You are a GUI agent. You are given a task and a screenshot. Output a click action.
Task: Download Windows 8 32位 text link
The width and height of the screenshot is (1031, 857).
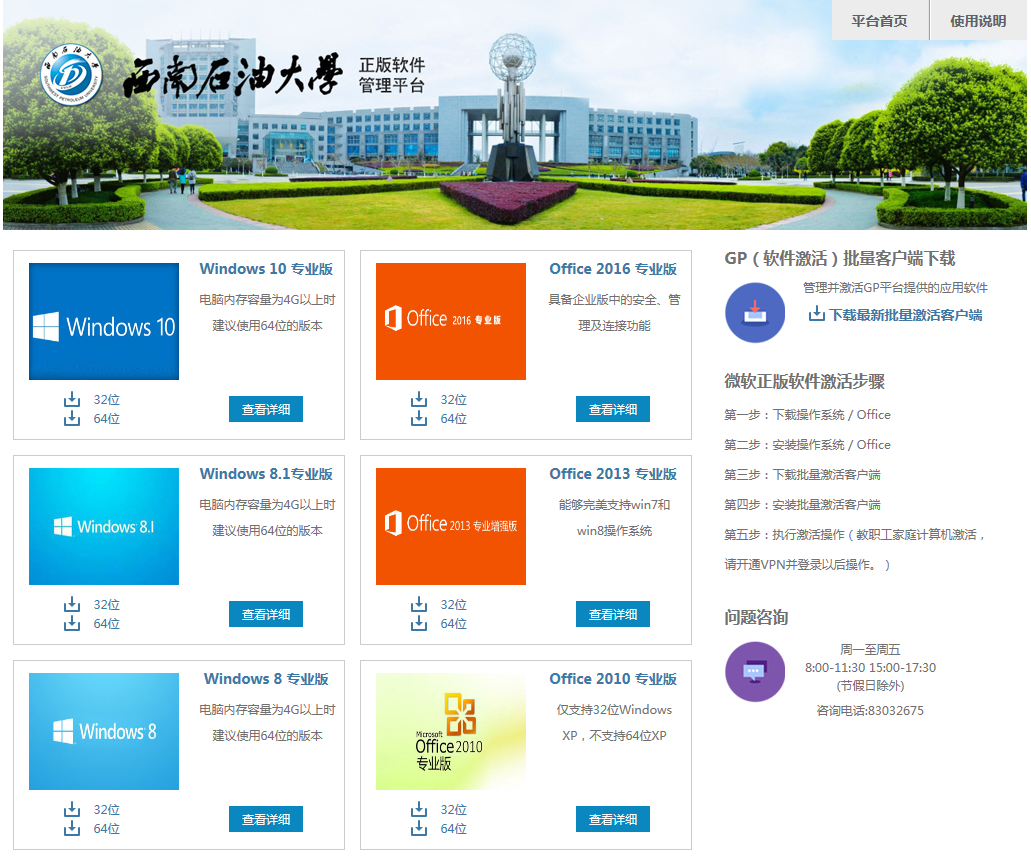tap(107, 810)
